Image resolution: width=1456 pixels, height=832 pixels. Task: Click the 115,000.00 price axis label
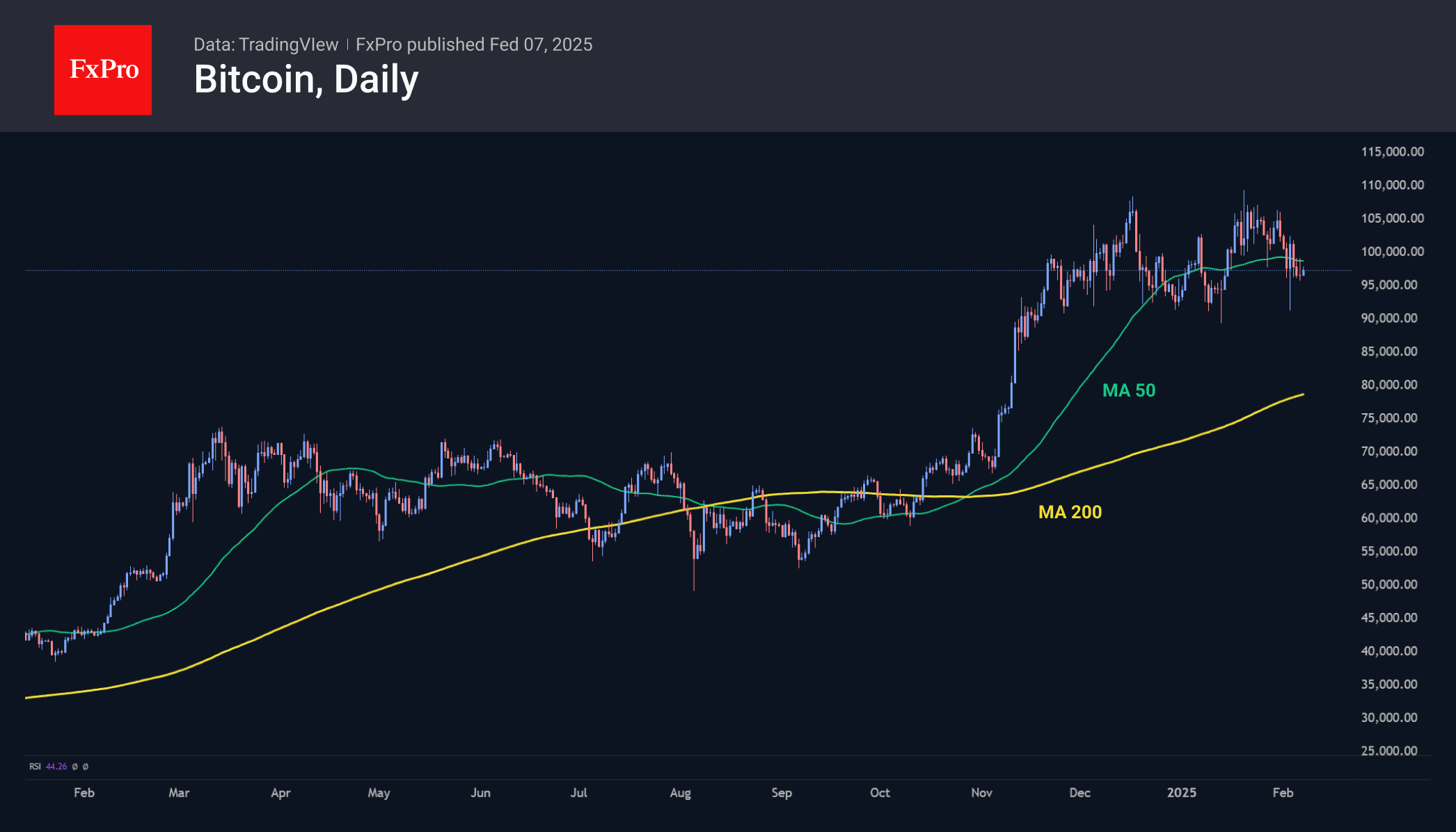1392,152
